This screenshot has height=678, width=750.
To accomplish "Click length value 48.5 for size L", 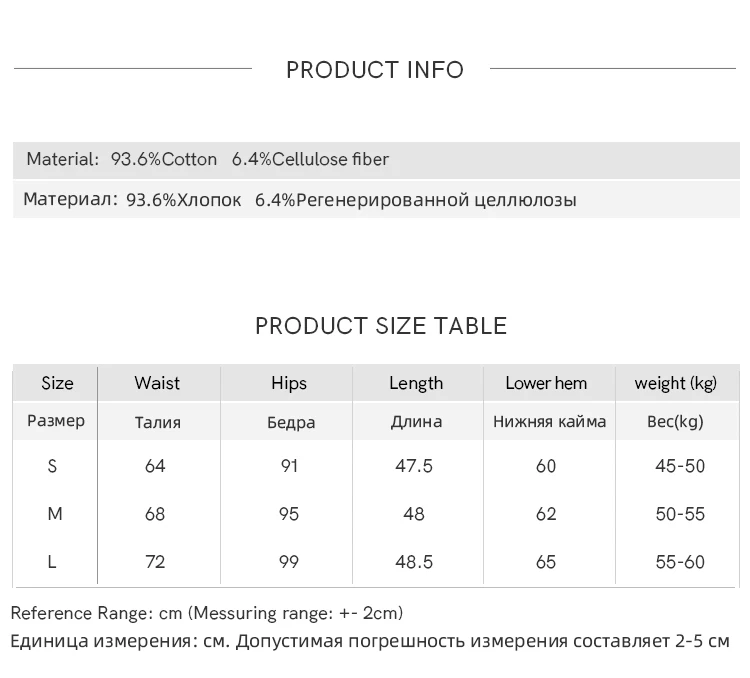I will coord(414,562).
